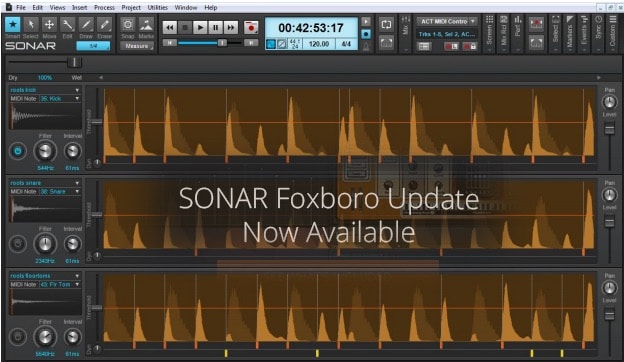Toggle the loop on/off icon
Image resolution: width=624 pixels, height=362 pixels.
[386, 25]
